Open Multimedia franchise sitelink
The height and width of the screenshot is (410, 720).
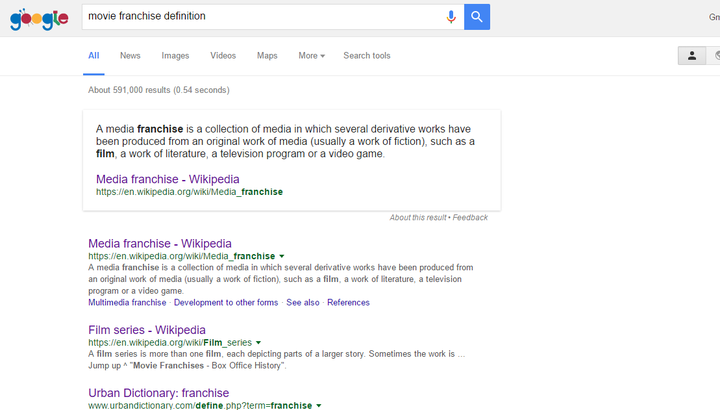click(x=127, y=303)
